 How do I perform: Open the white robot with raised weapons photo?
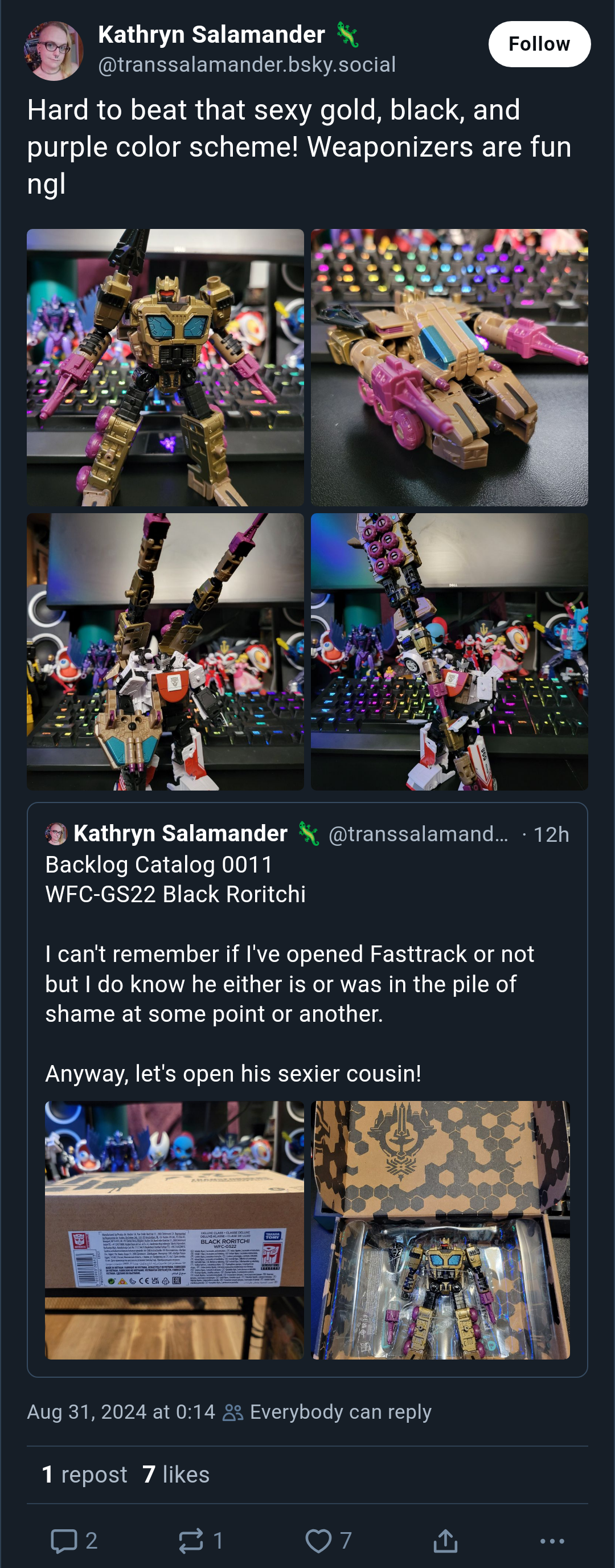click(166, 652)
